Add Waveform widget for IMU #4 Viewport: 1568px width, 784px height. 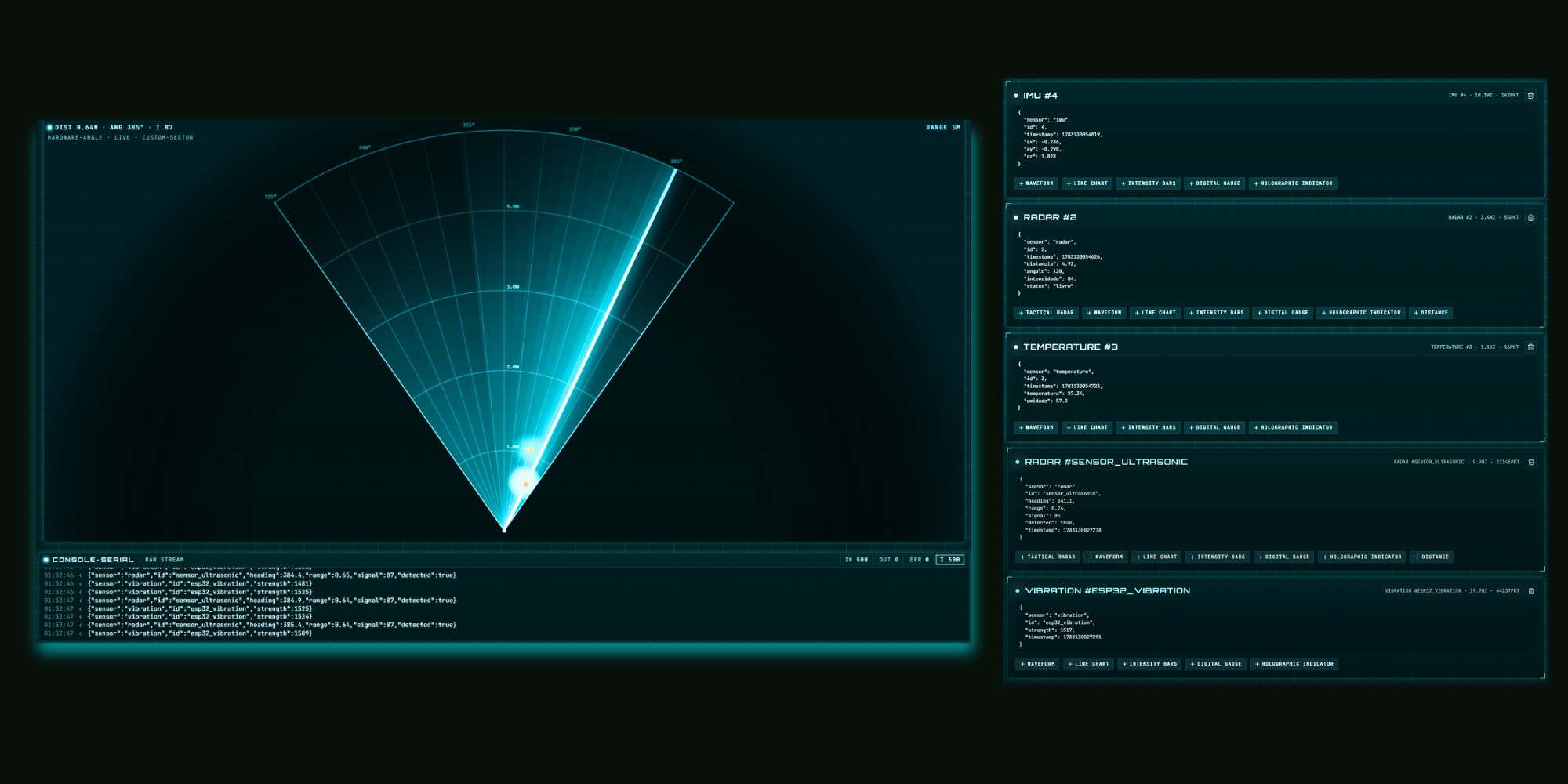pyautogui.click(x=1036, y=183)
